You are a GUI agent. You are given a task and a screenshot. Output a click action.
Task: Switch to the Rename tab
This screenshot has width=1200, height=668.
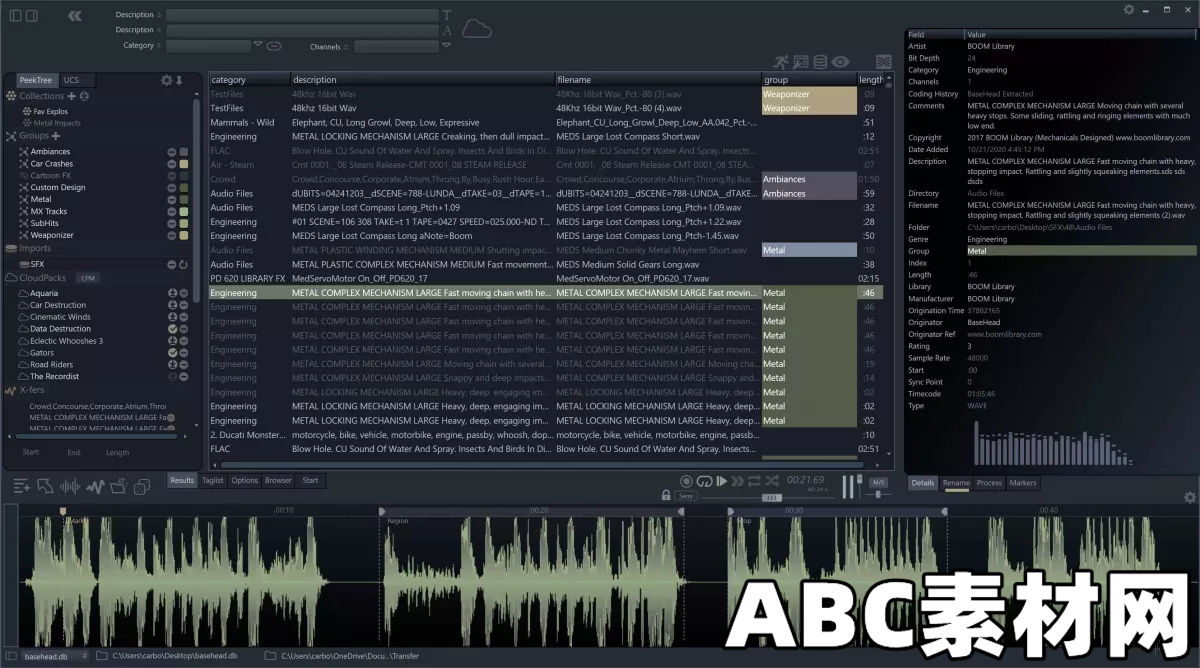[956, 483]
